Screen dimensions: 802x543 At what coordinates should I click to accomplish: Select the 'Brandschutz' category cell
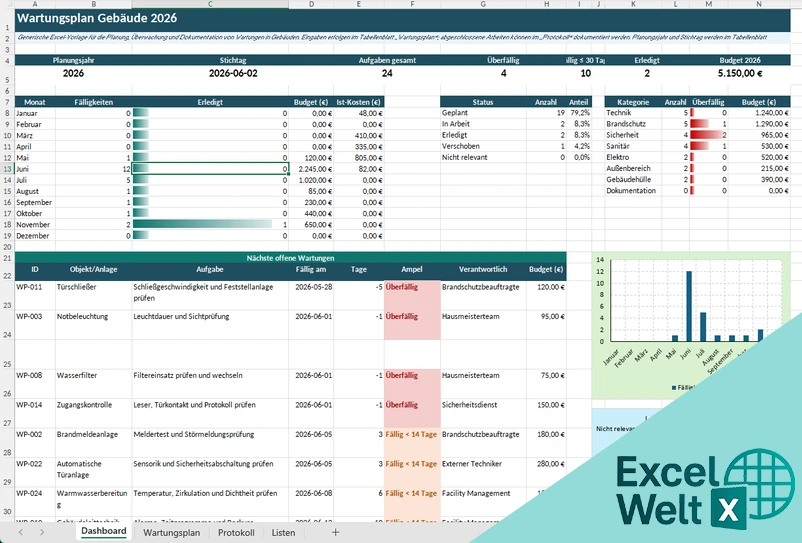click(x=633, y=124)
